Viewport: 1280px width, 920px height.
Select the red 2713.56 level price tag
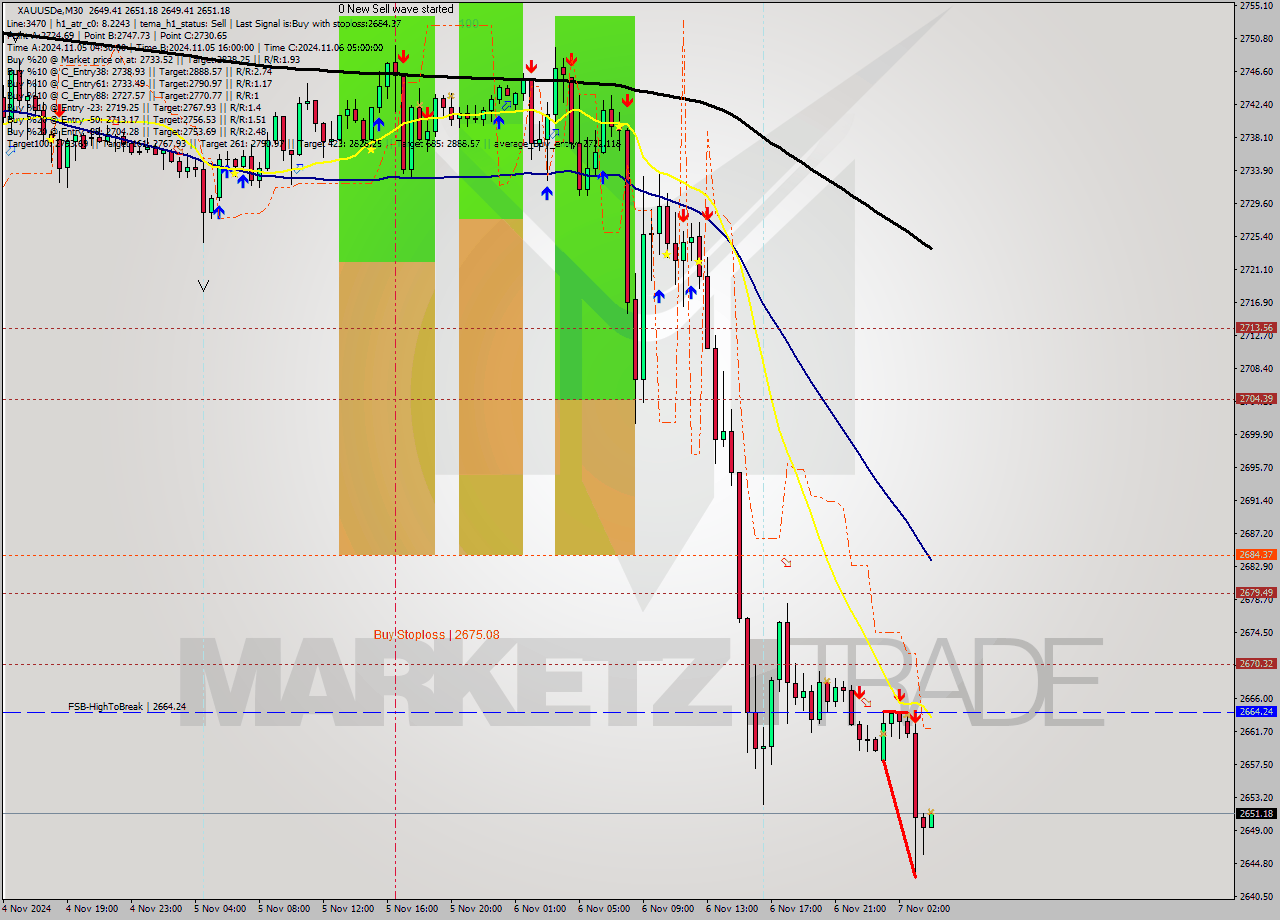pos(1256,328)
